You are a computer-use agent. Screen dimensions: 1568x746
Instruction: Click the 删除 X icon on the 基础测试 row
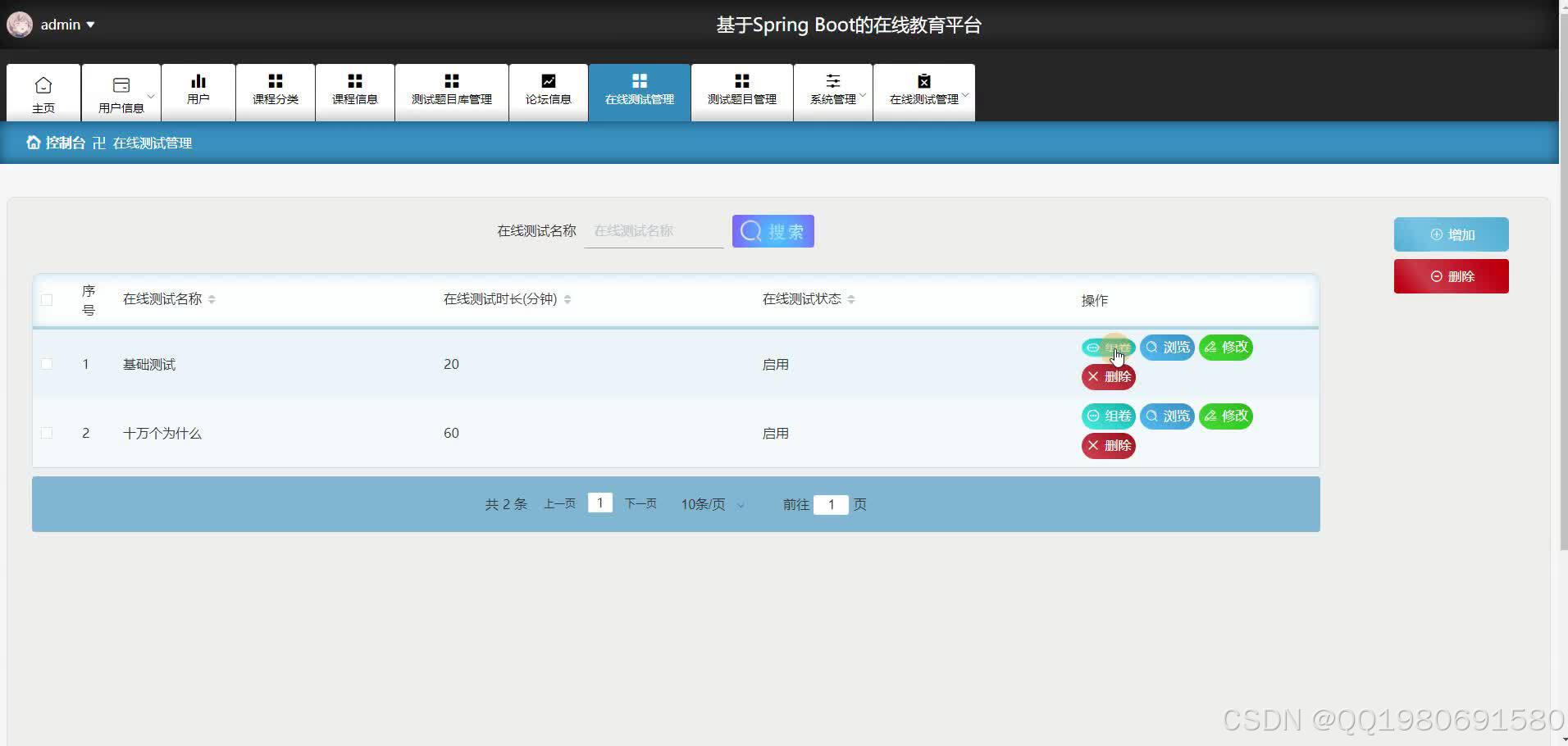[x=1093, y=376]
